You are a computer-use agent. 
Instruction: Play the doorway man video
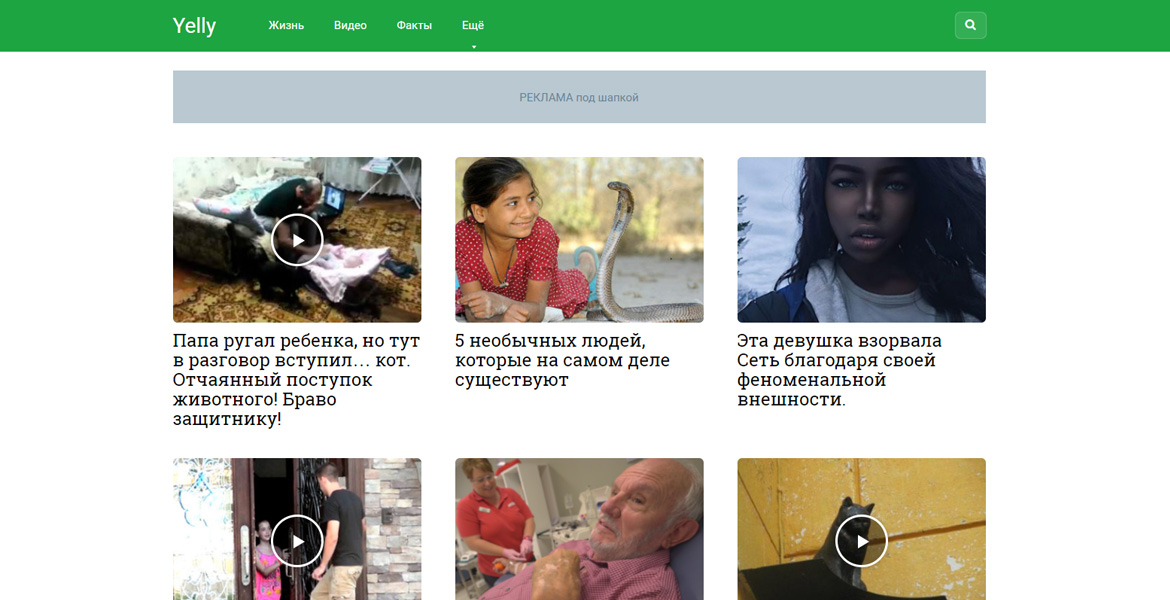click(x=297, y=541)
